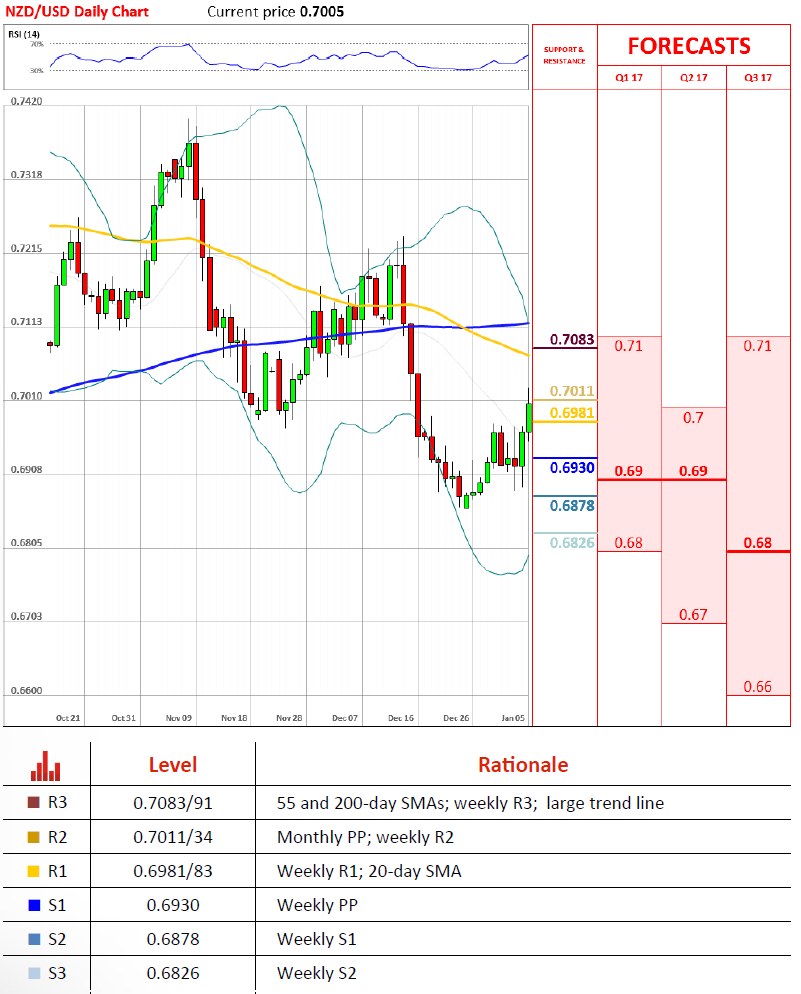Click the Q2 17 upper forecast 0.7
The width and height of the screenshot is (801, 994).
point(693,418)
